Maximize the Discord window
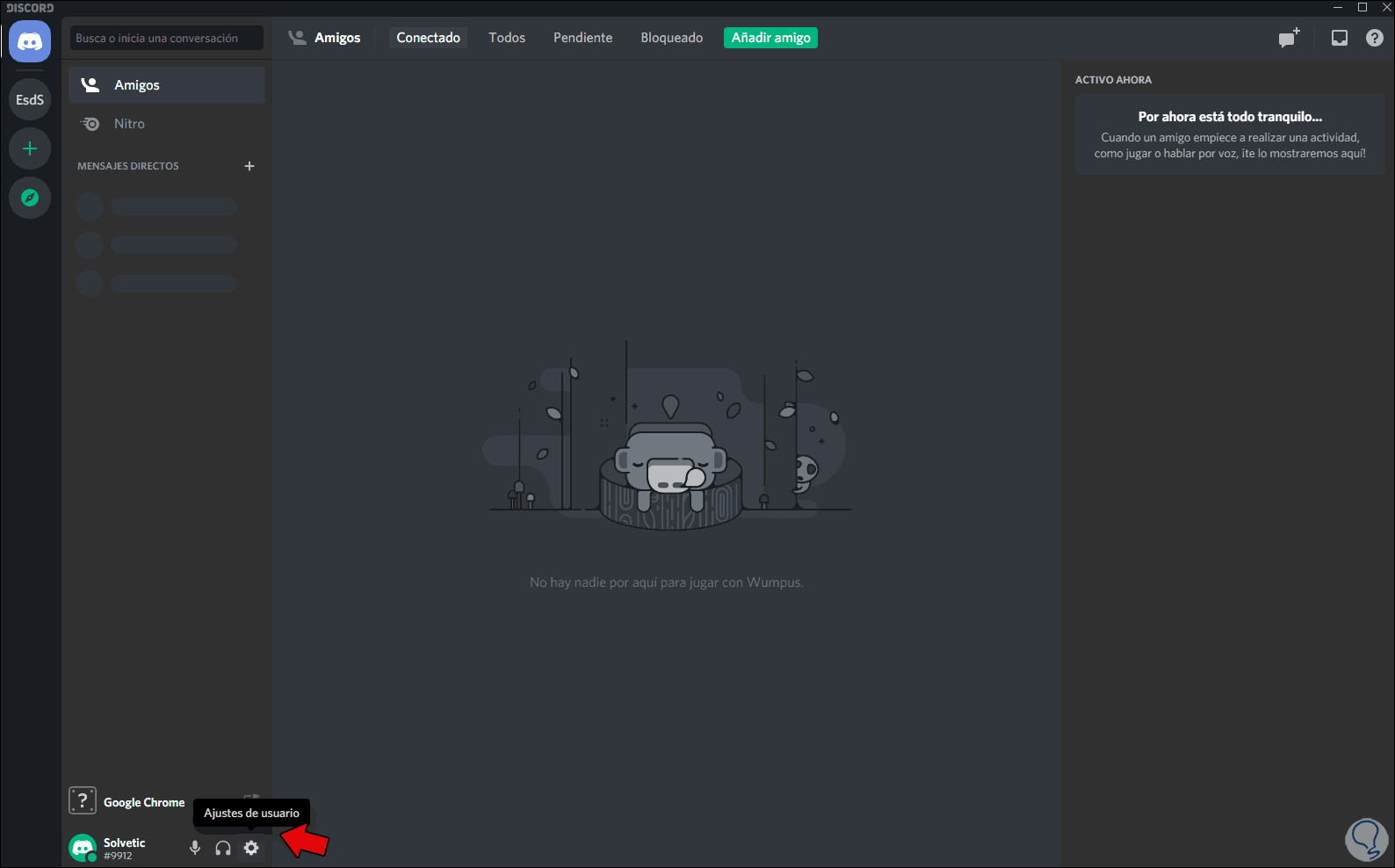Image resolution: width=1395 pixels, height=868 pixels. (1362, 7)
